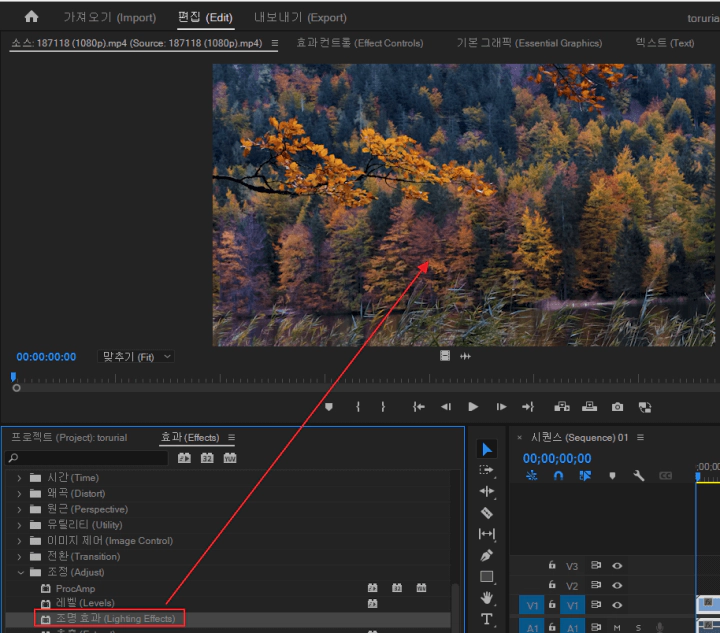Viewport: 720px width, 633px height.
Task: Select the Ripple Edit tool
Action: (487, 492)
